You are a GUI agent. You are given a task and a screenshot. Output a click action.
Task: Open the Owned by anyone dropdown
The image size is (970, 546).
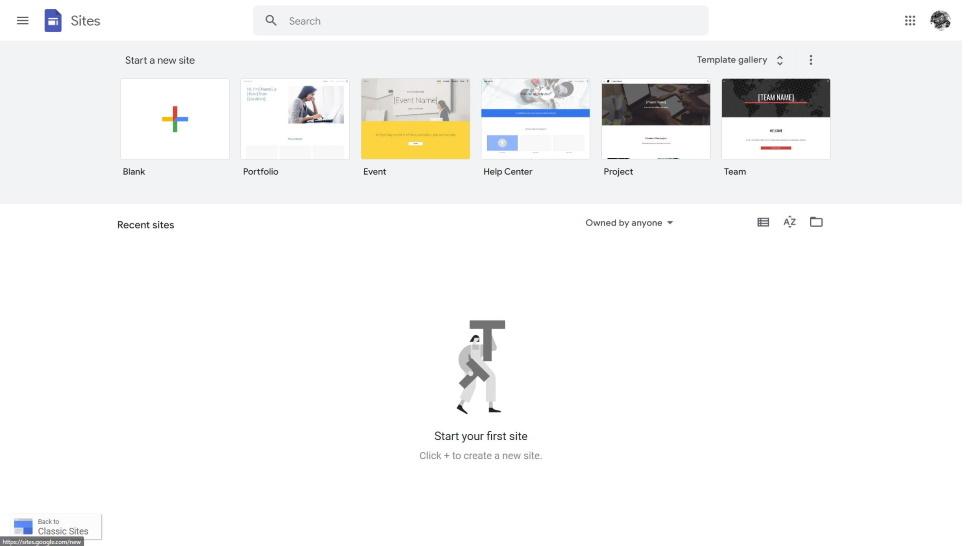click(629, 223)
